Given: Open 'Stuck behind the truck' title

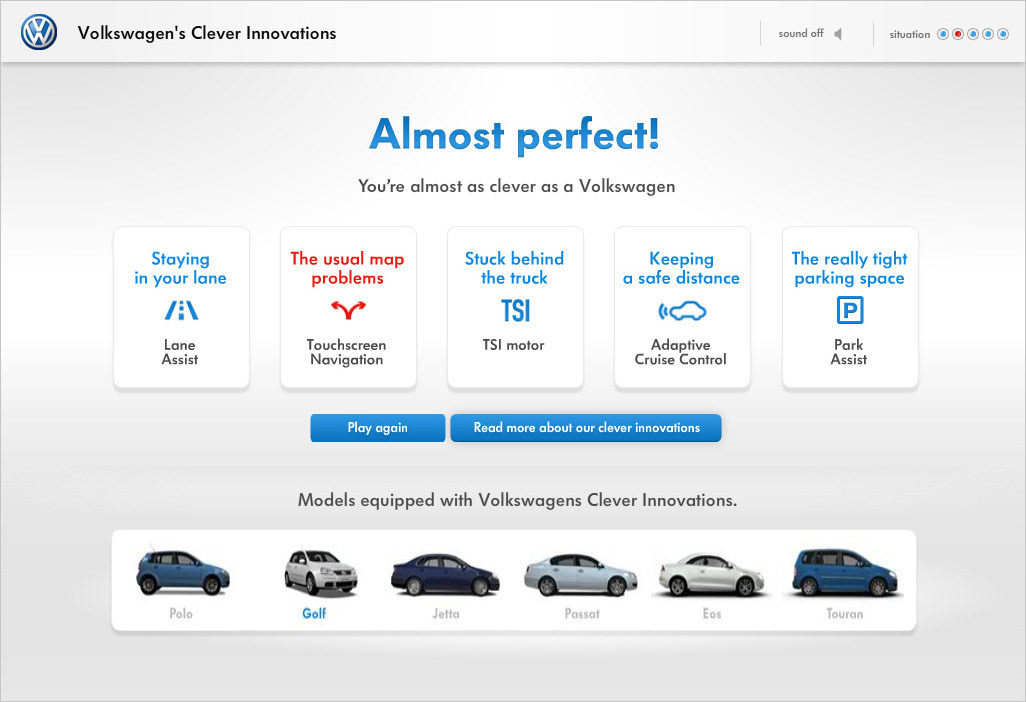Looking at the screenshot, I should click(x=514, y=268).
